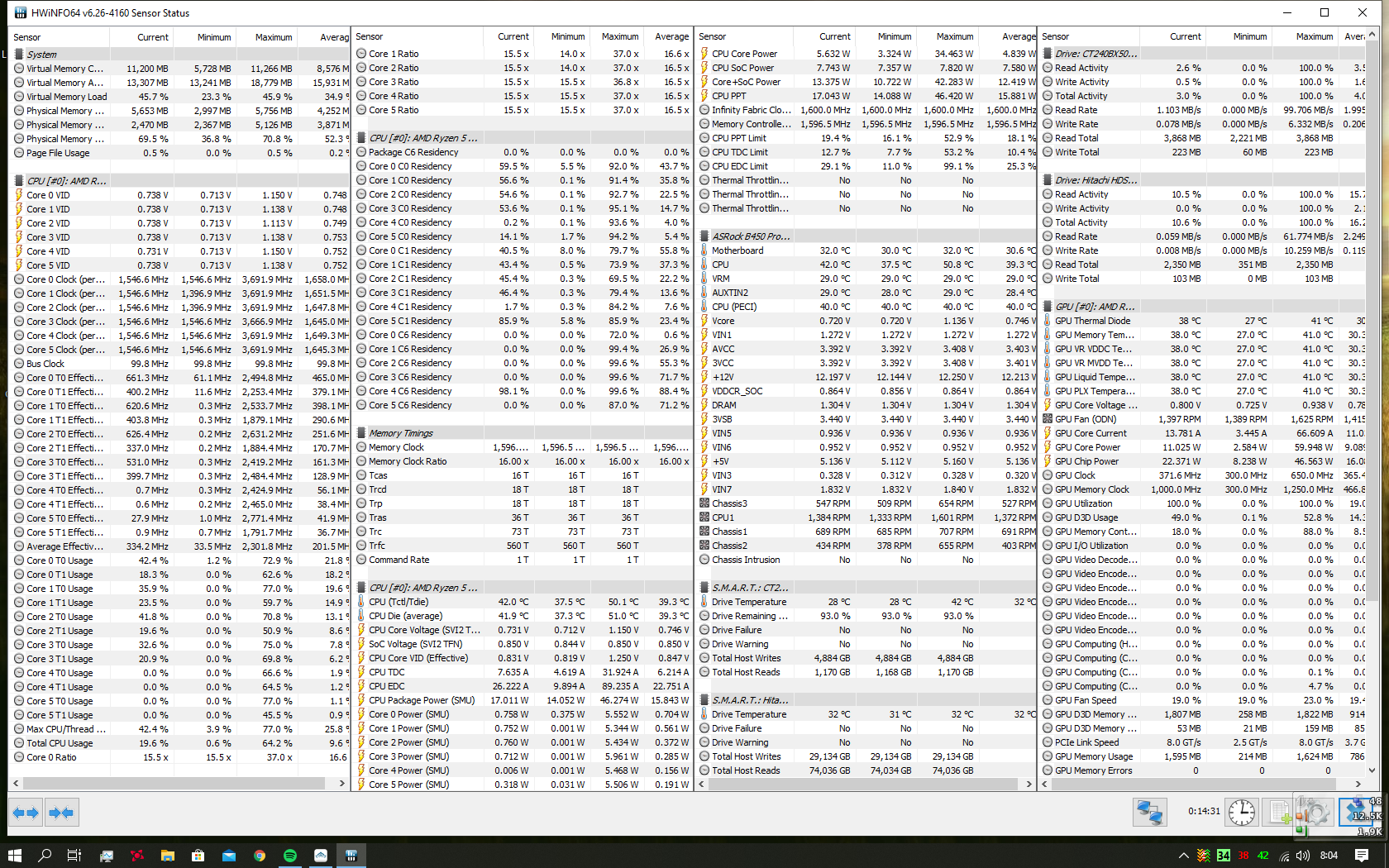Select the CPU PPT Limit row

click(x=866, y=138)
